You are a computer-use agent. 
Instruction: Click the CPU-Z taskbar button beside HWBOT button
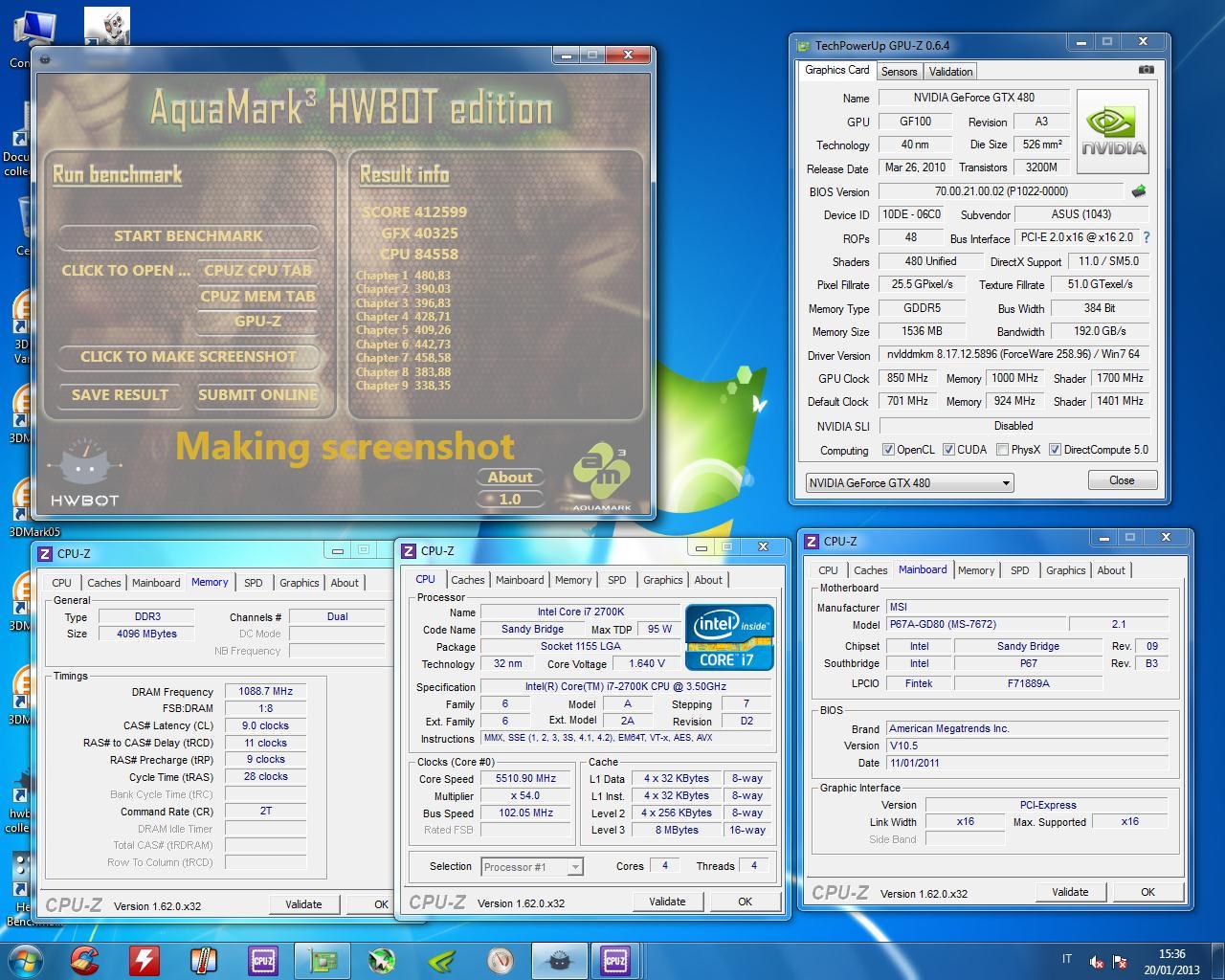coord(614,959)
